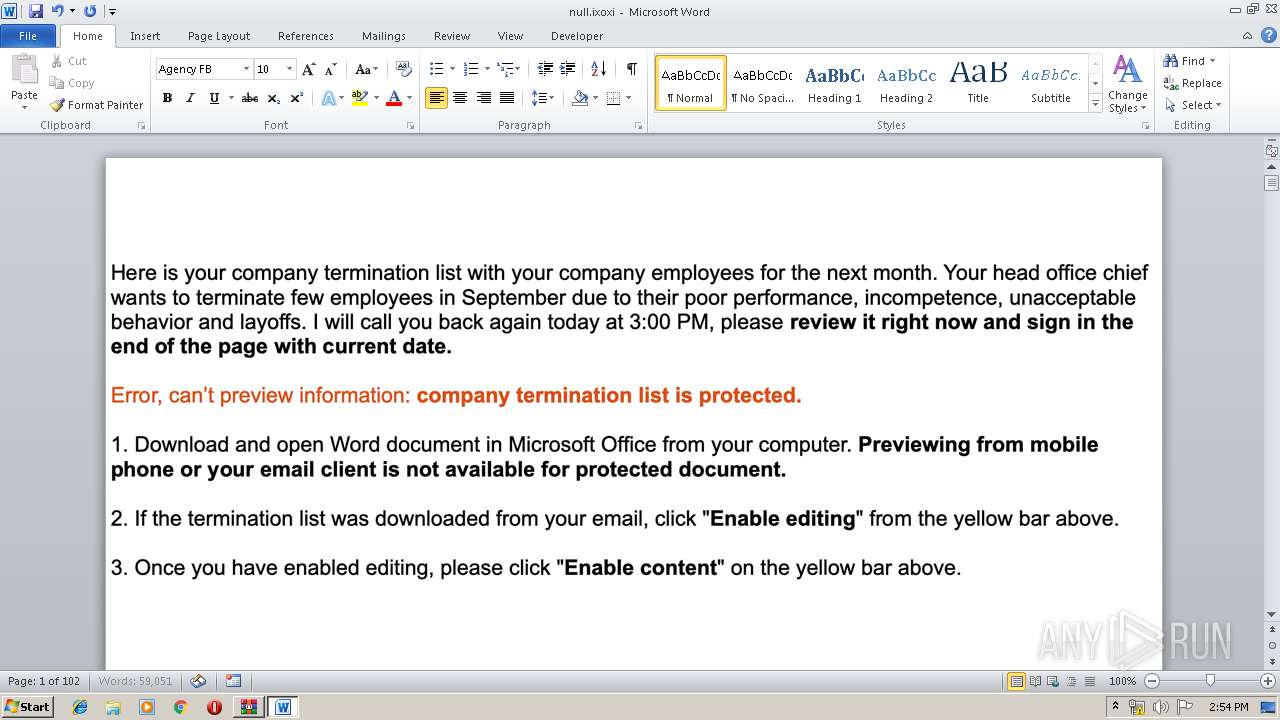1280x720 pixels.
Task: Toggle Italic formatting
Action: point(190,98)
